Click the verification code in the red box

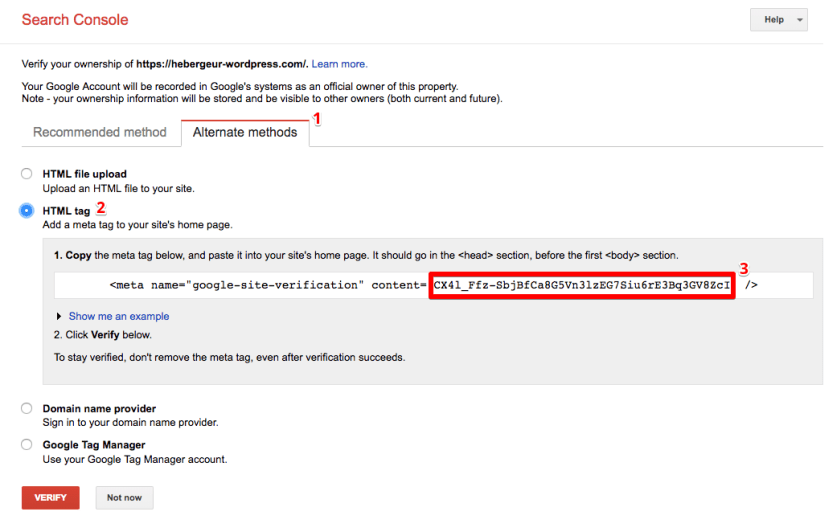point(582,285)
